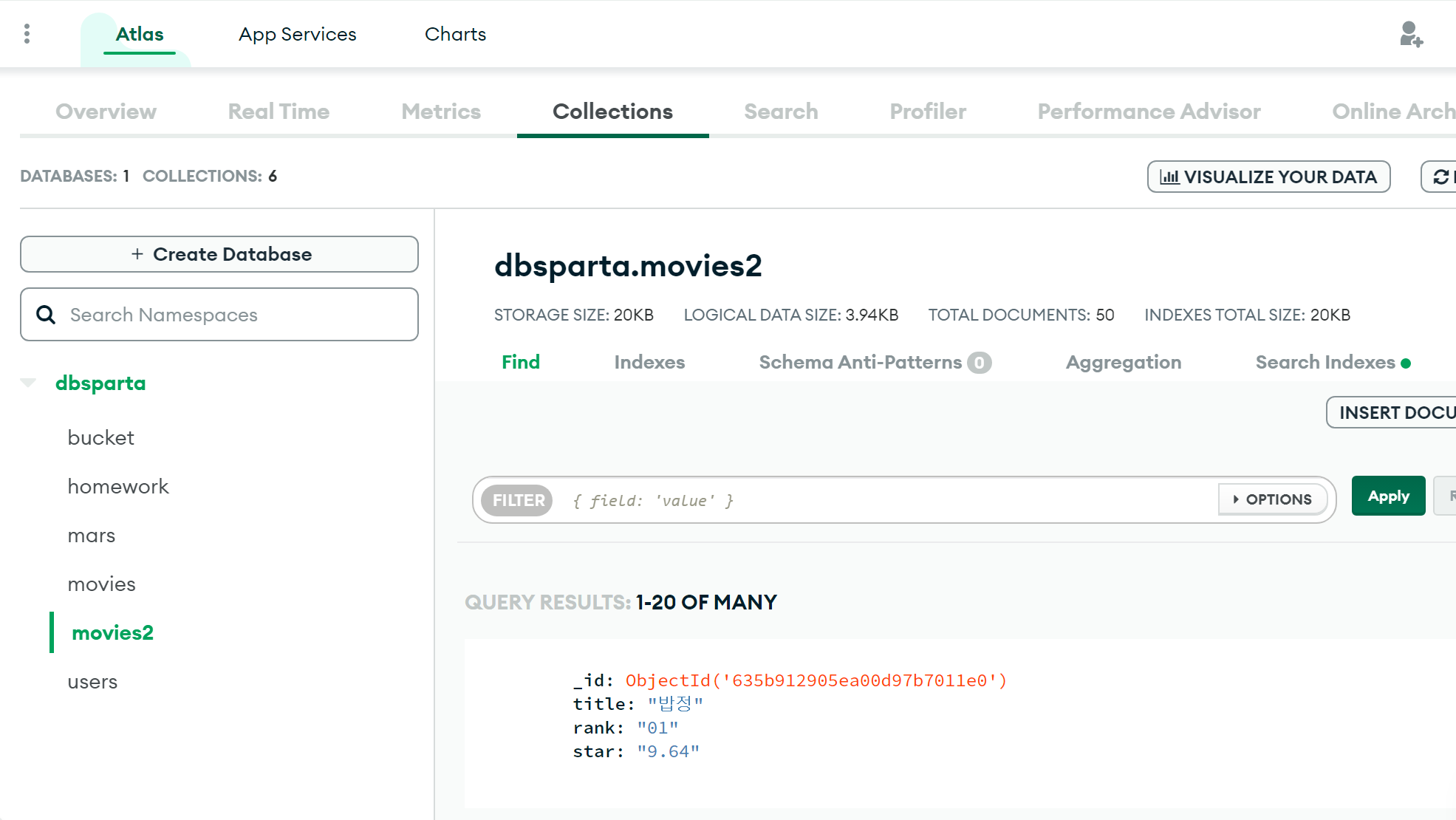Image resolution: width=1456 pixels, height=820 pixels.
Task: Open the Online Archive tab
Action: 1393,112
